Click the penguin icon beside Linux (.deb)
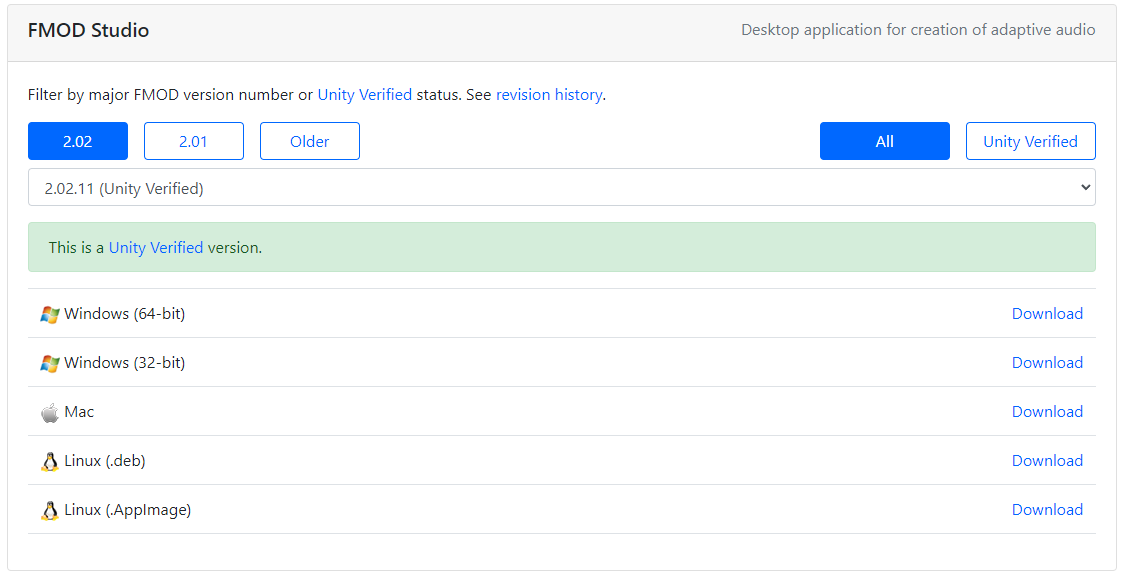The width and height of the screenshot is (1124, 579). (x=49, y=461)
